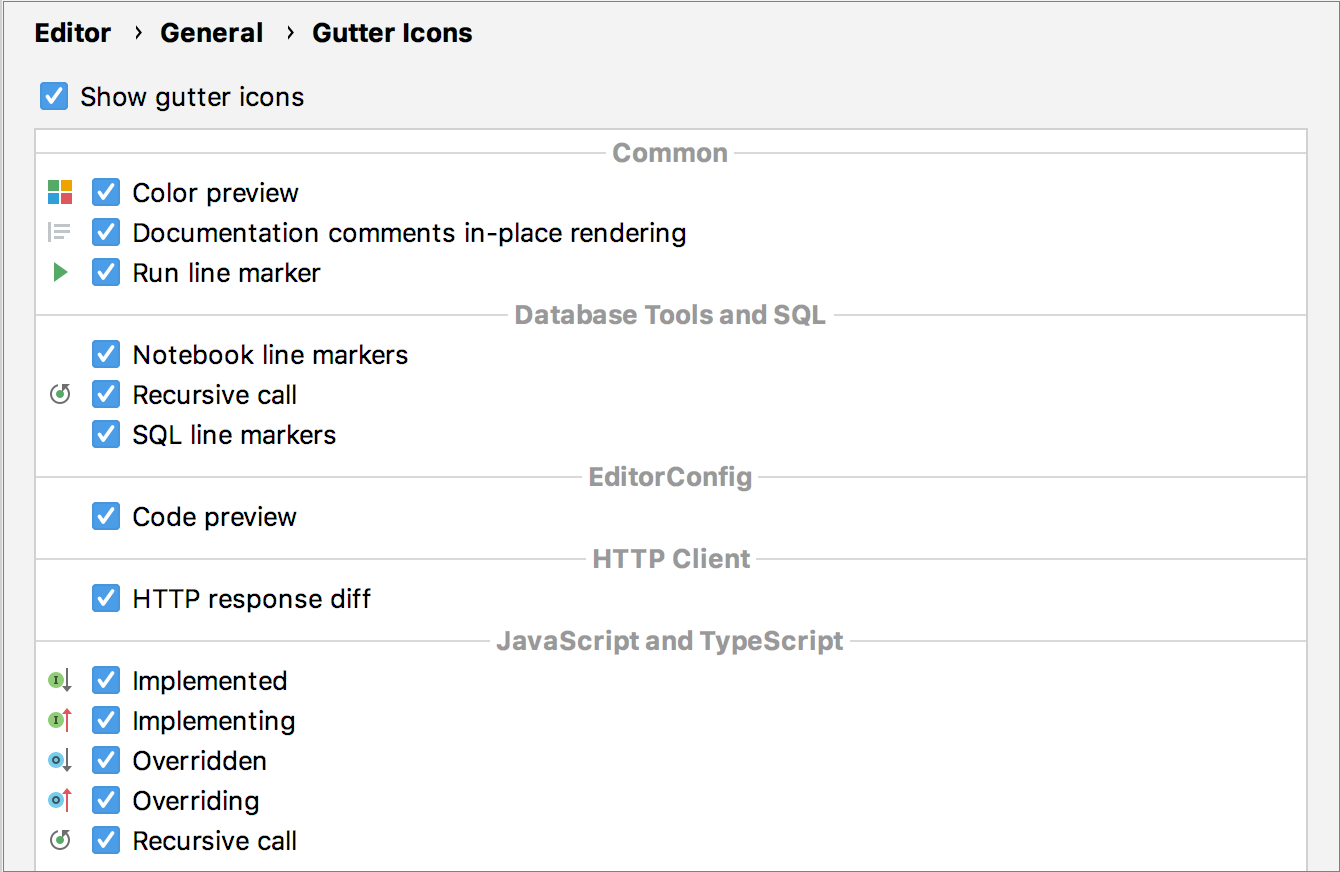
Task: Uncheck HTTP response diff
Action: click(x=105, y=598)
